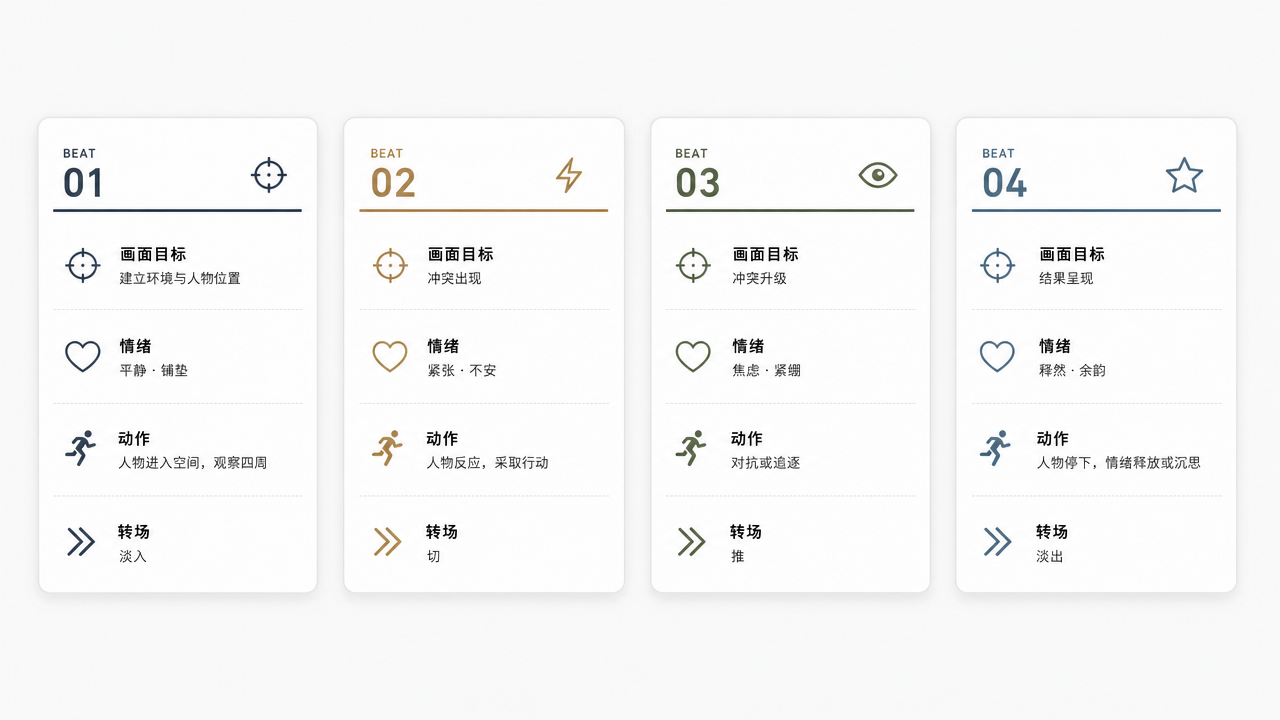Screen dimensions: 1280x720
Task: Click the star icon in Beat 04 header
Action: (x=1184, y=175)
